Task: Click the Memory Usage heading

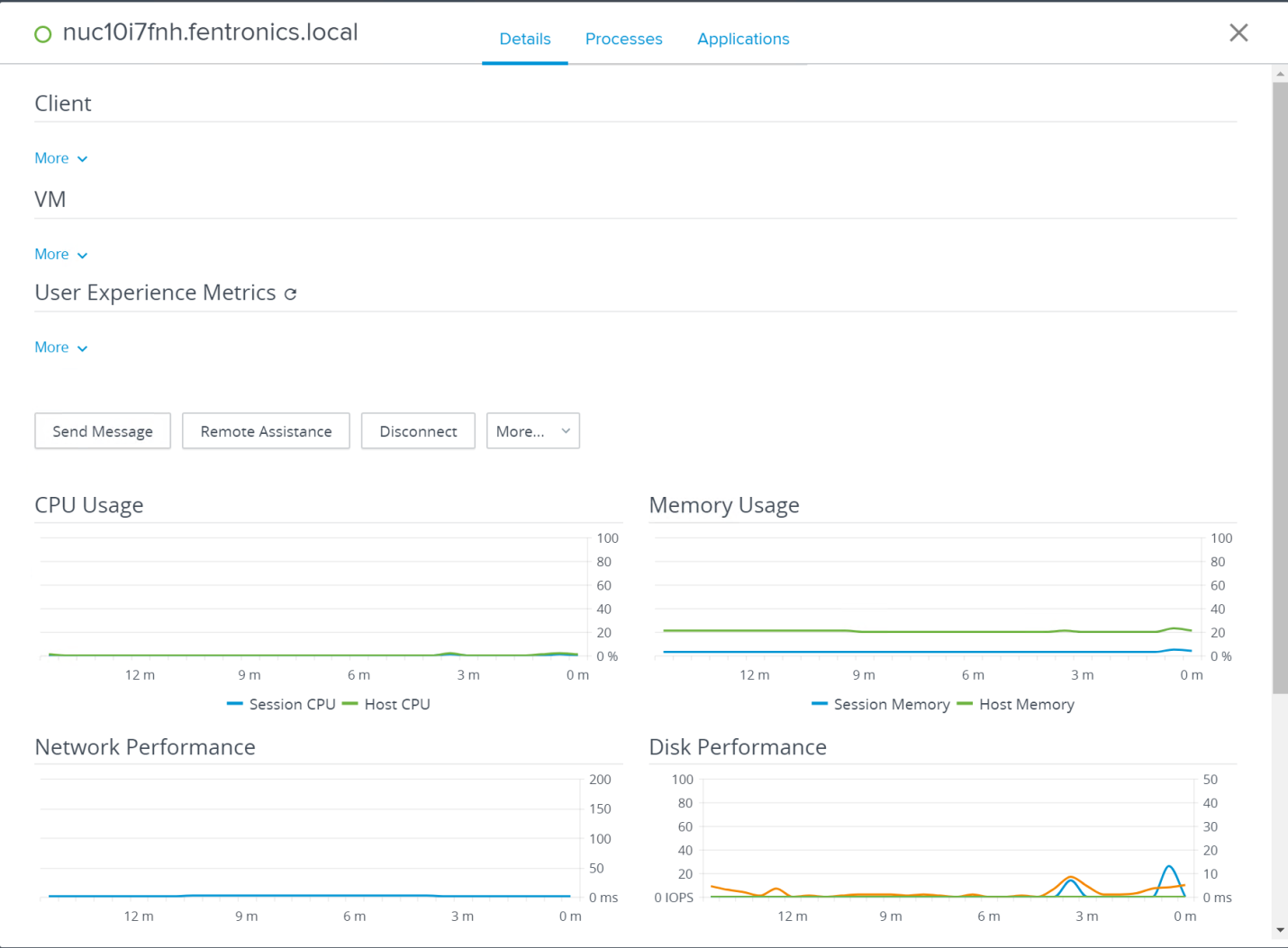Action: (x=724, y=505)
